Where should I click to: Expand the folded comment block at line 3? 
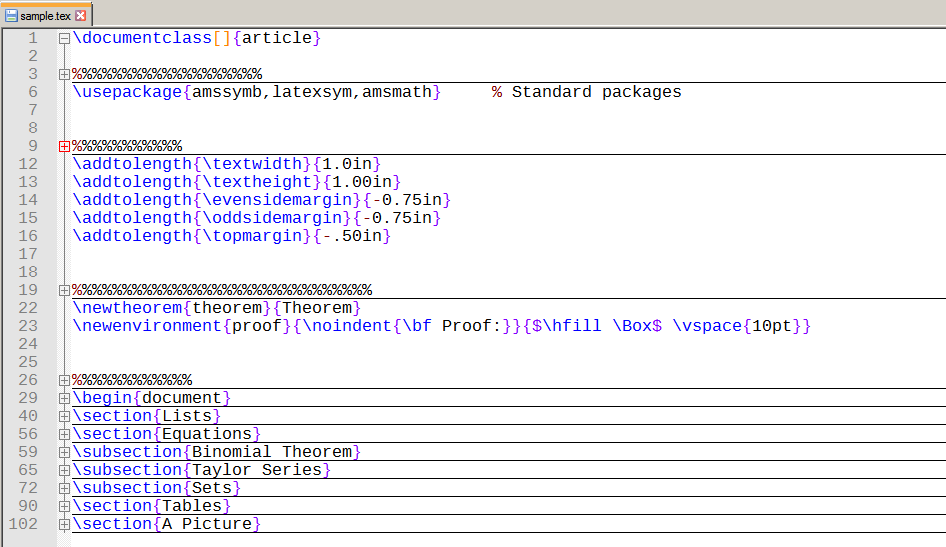pos(64,75)
